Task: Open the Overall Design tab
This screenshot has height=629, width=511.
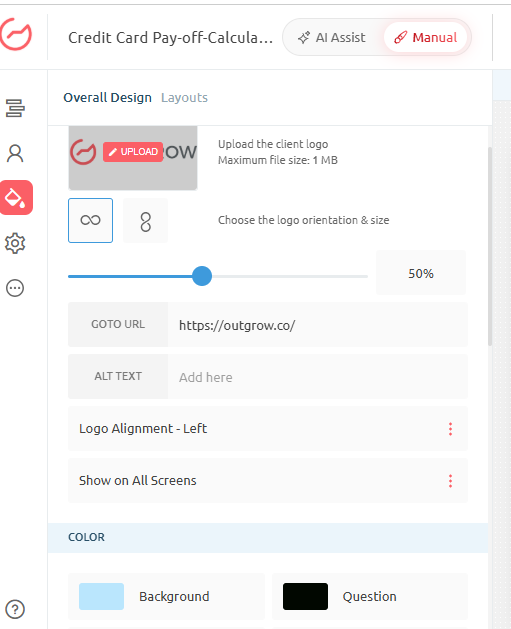Action: click(107, 97)
